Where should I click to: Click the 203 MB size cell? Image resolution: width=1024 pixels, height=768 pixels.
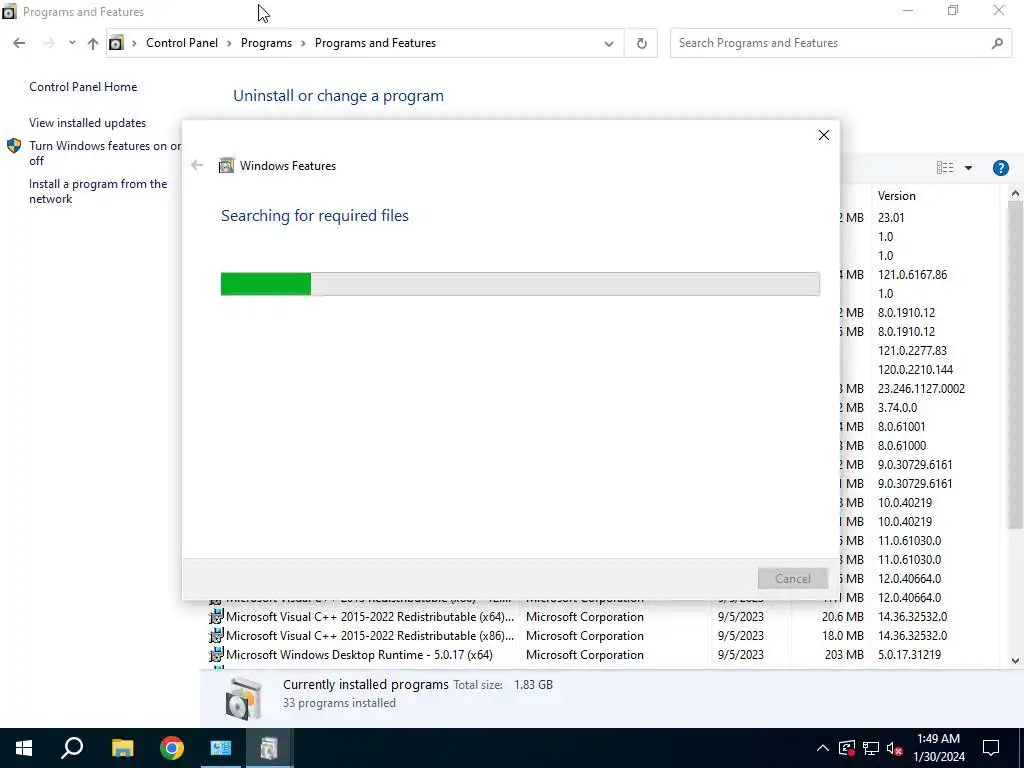844,654
